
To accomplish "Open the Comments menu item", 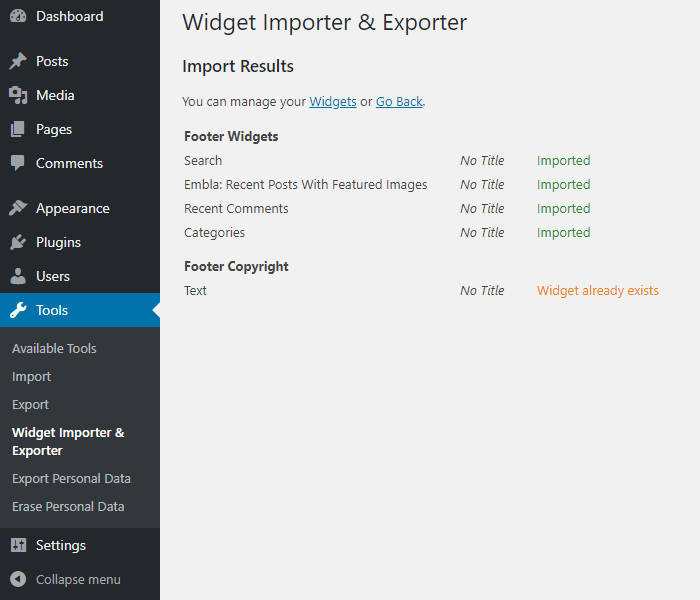I will [x=70, y=163].
